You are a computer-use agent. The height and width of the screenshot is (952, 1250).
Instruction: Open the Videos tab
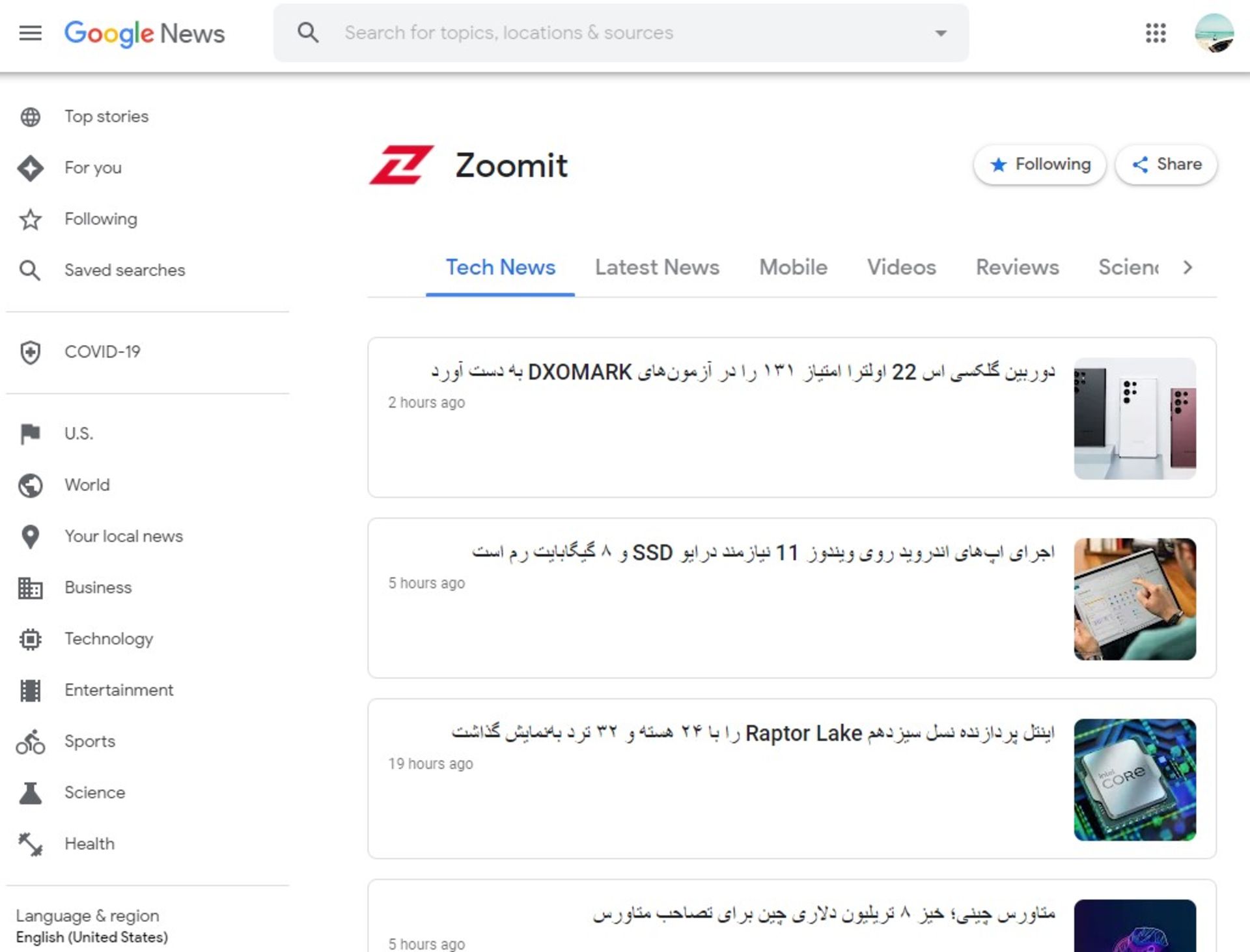[901, 267]
